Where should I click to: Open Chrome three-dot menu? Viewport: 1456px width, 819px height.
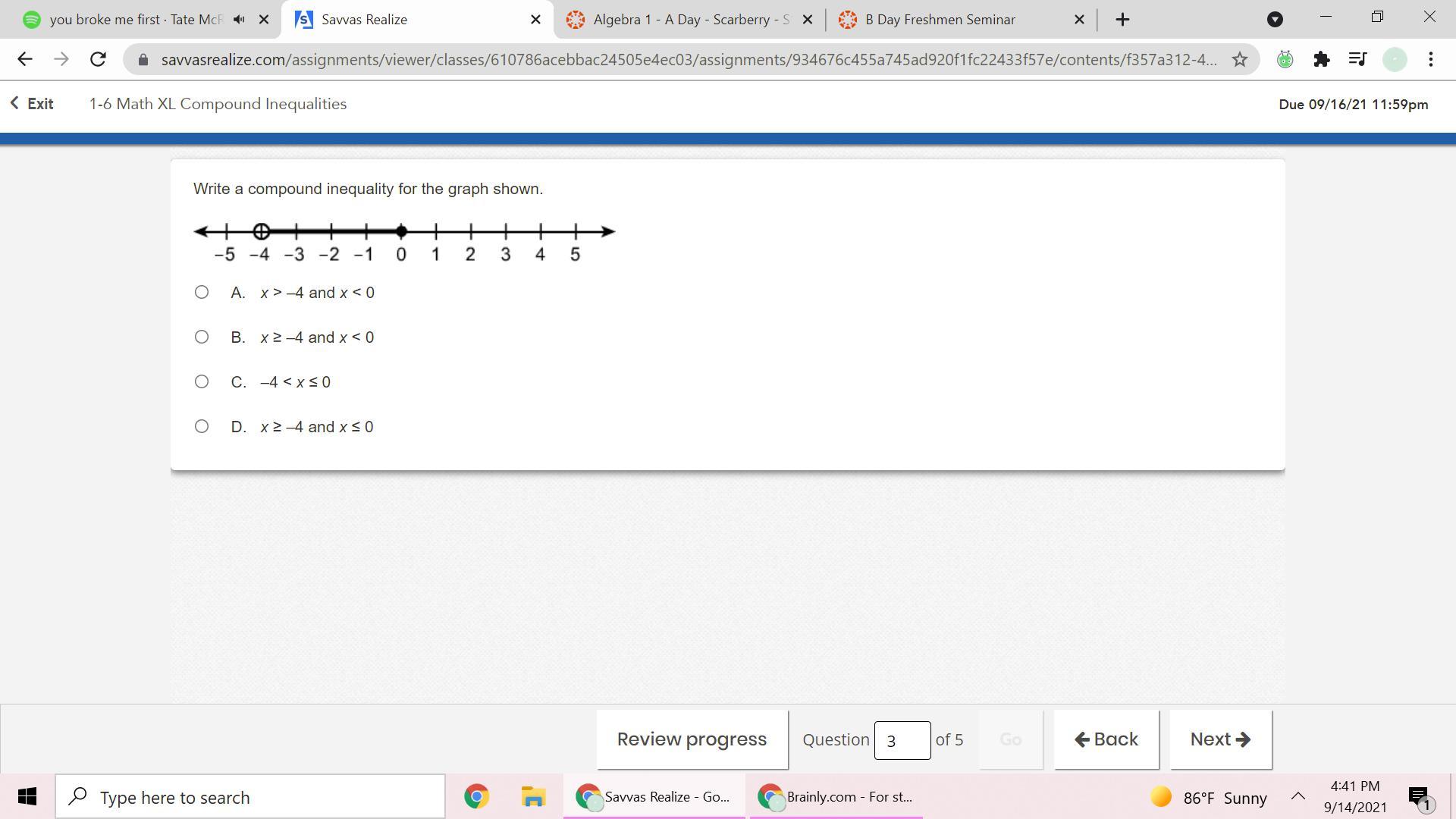pos(1430,59)
